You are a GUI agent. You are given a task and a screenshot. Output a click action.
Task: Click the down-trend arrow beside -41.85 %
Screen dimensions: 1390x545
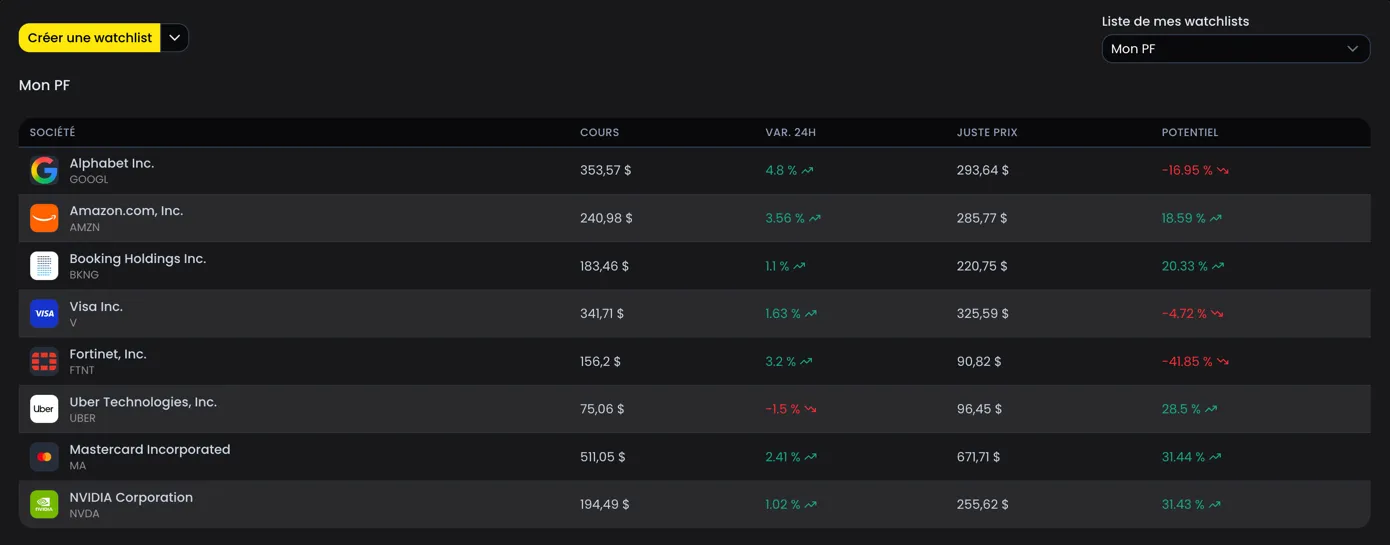coord(1223,362)
